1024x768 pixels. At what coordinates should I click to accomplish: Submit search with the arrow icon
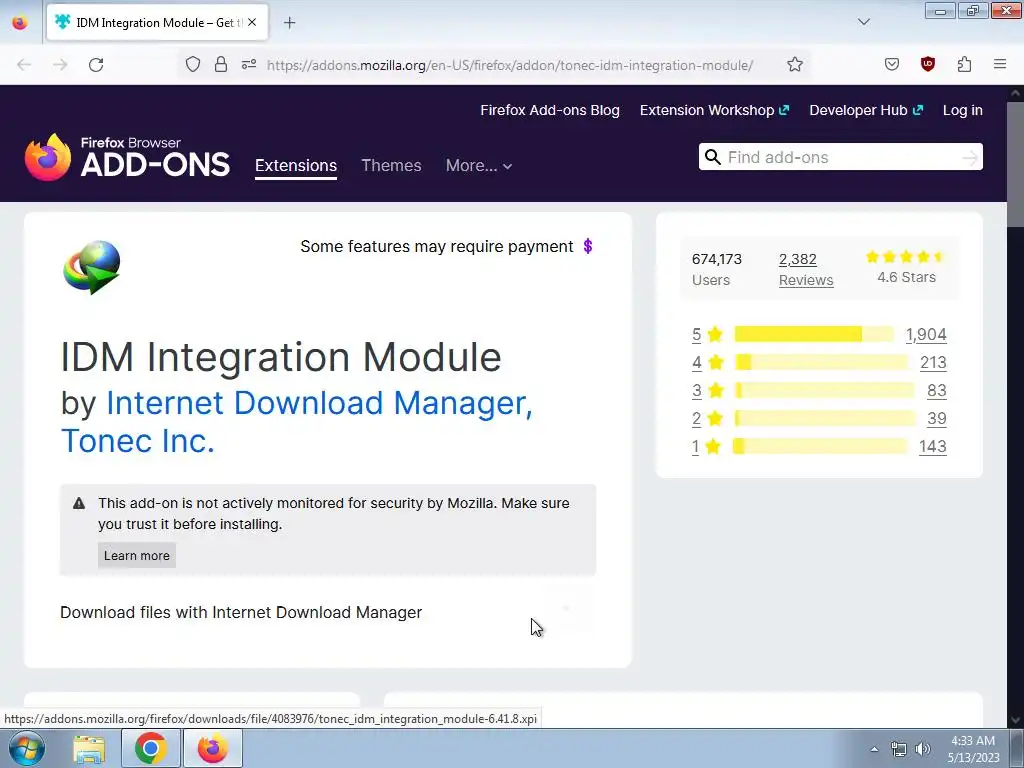click(970, 157)
